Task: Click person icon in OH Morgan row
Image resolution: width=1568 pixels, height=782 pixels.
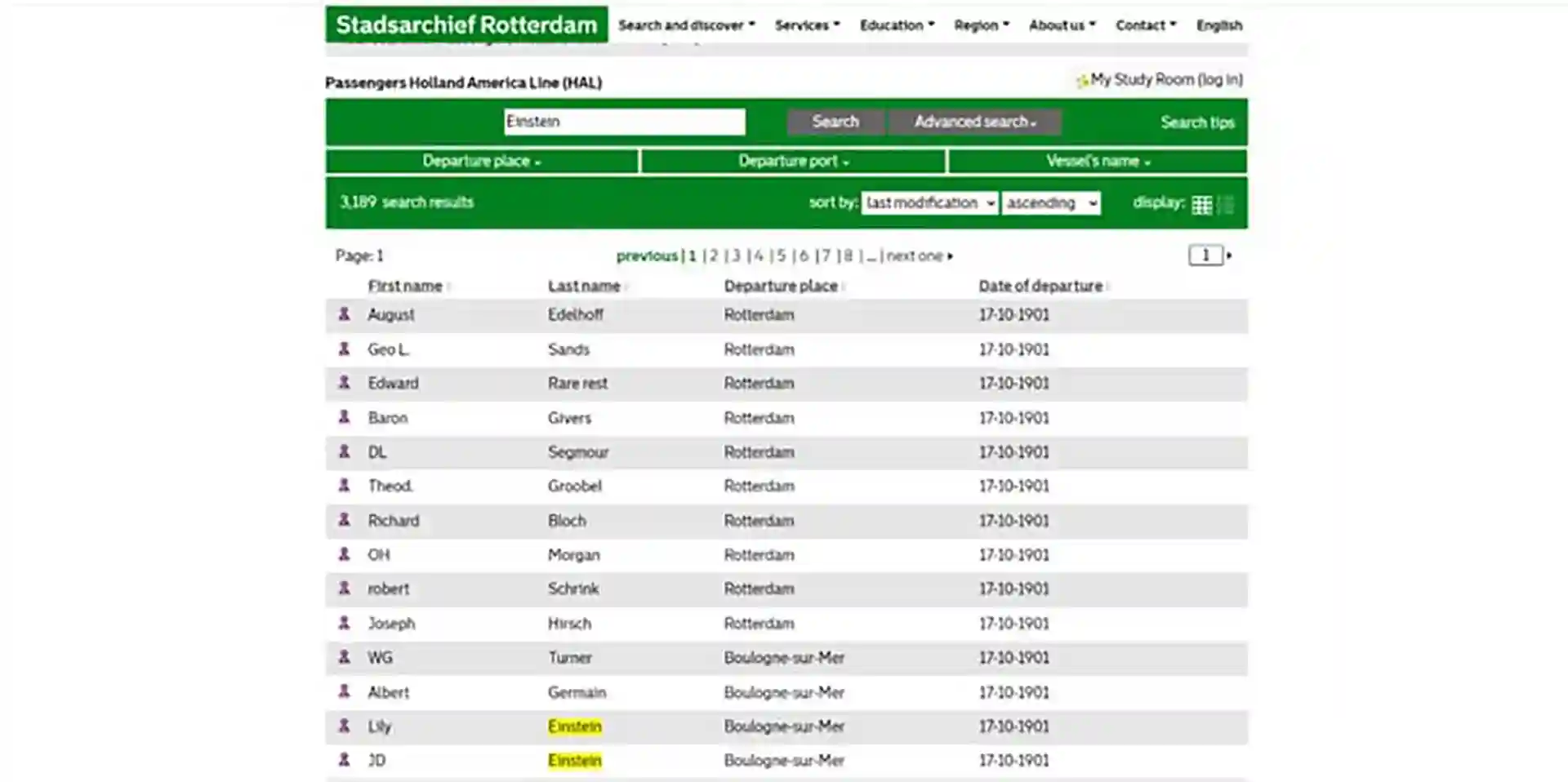Action: 344,554
